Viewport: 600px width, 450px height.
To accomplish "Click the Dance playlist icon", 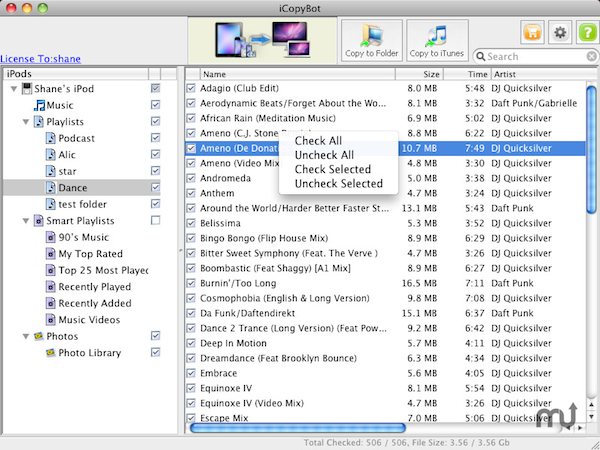I will [x=51, y=188].
